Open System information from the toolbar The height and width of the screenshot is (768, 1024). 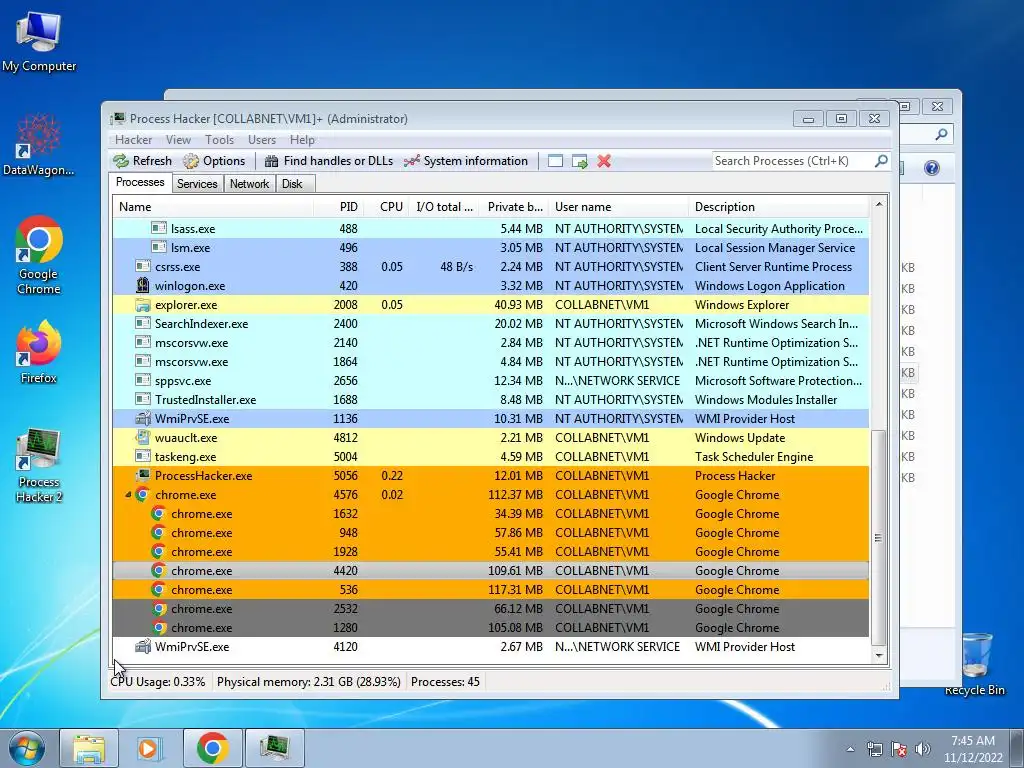466,161
